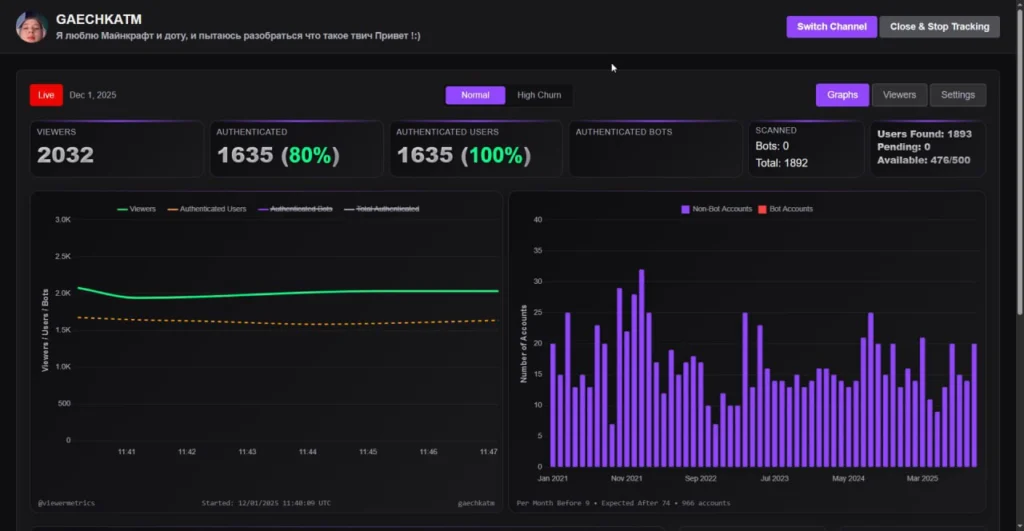The width and height of the screenshot is (1024, 531).
Task: Open the Settings tab
Action: pyautogui.click(x=957, y=95)
